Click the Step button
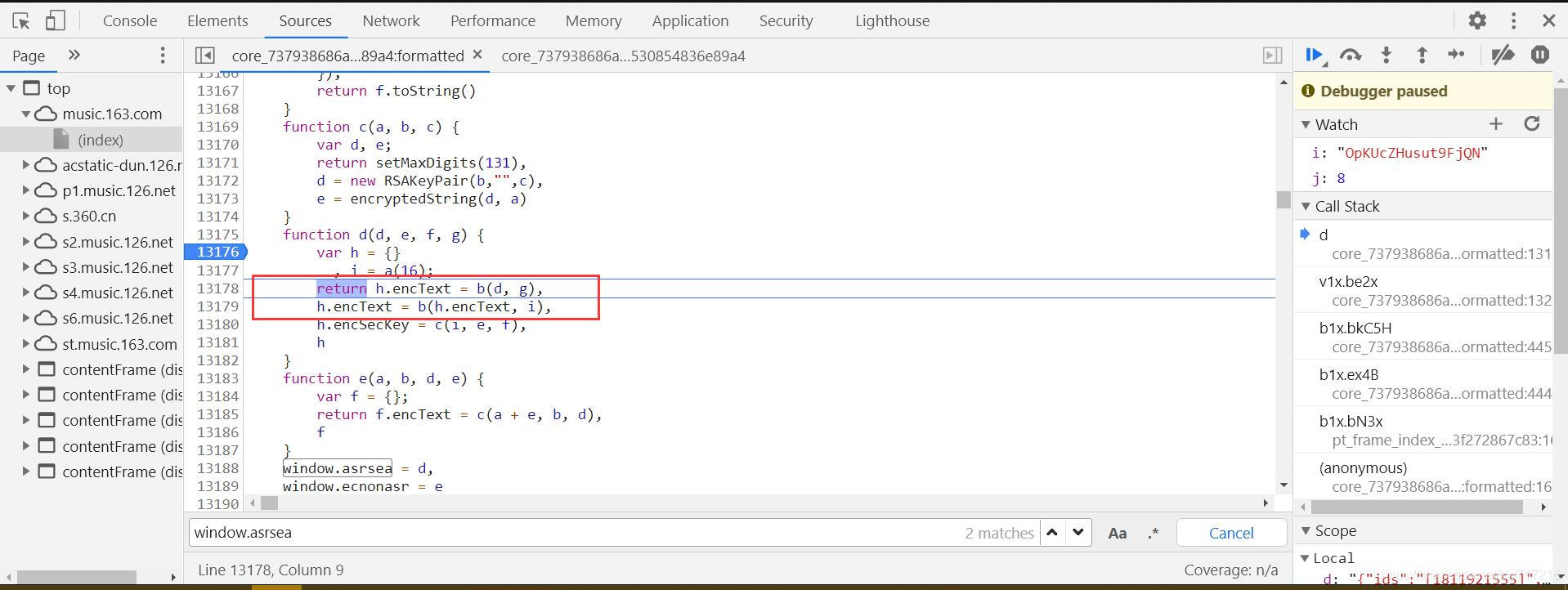This screenshot has height=590, width=1568. (1456, 55)
